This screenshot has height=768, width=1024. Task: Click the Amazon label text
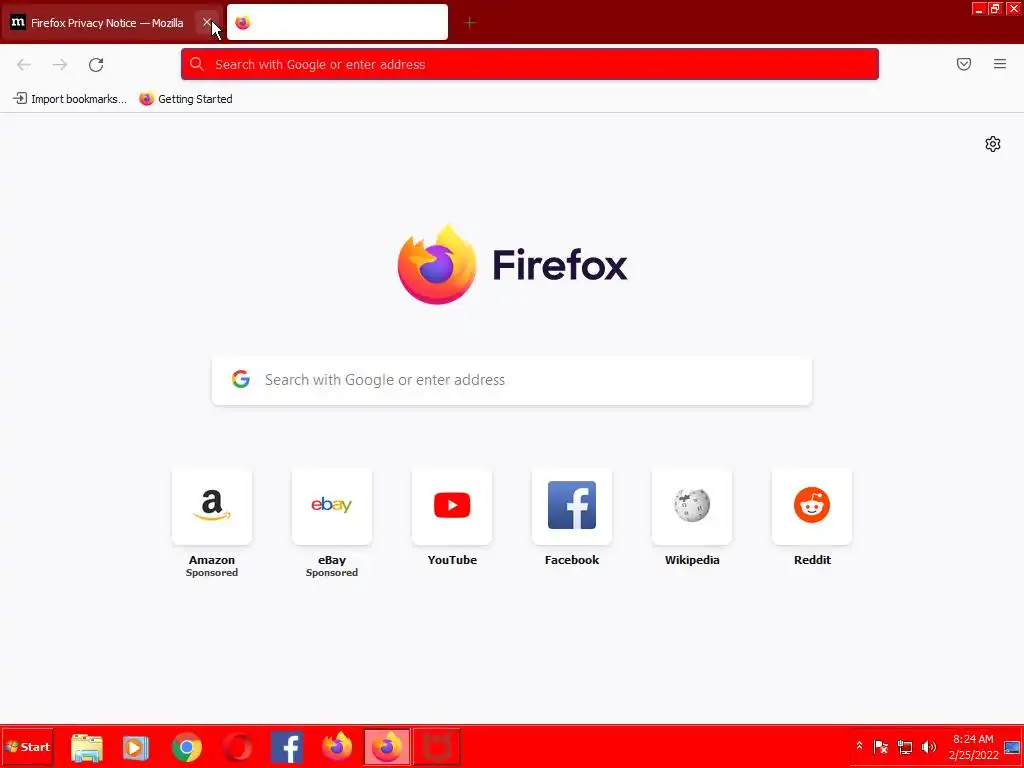click(x=212, y=560)
